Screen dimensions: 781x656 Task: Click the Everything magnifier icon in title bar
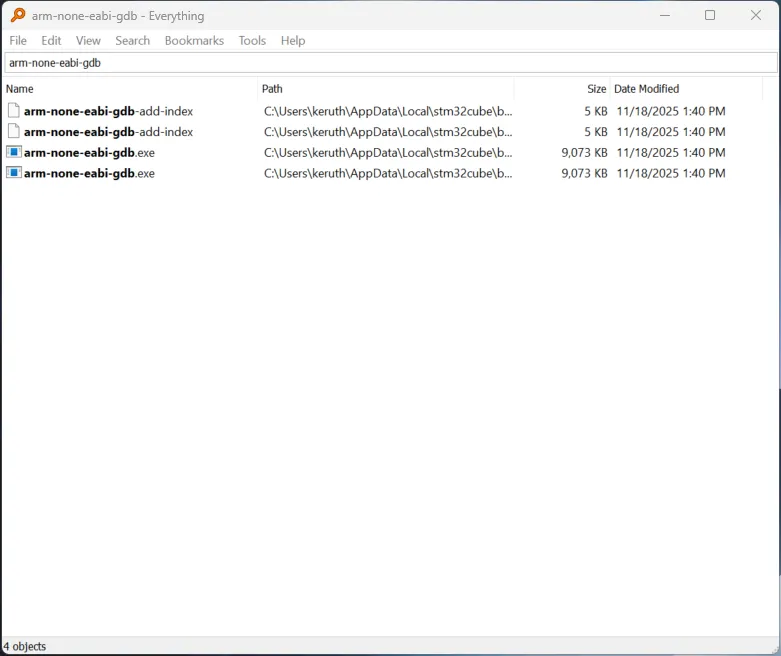tap(18, 15)
